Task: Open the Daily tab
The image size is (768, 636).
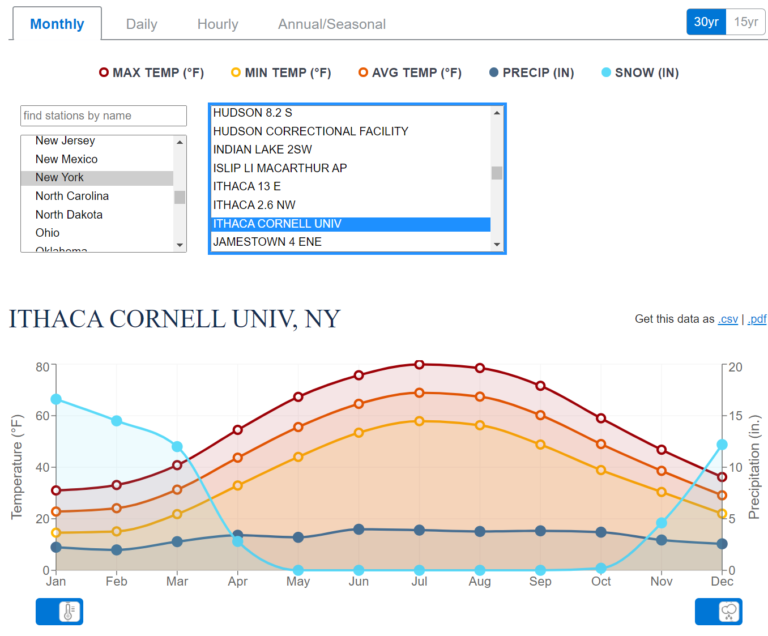Action: [x=141, y=24]
